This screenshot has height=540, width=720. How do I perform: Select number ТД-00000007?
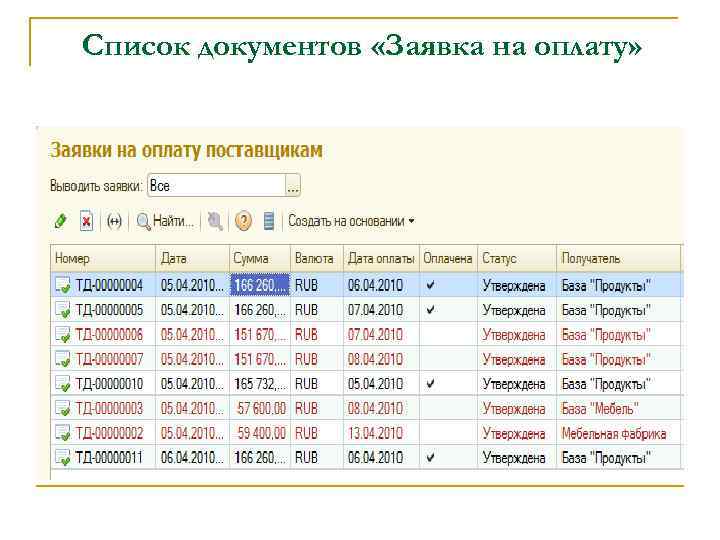[109, 360]
